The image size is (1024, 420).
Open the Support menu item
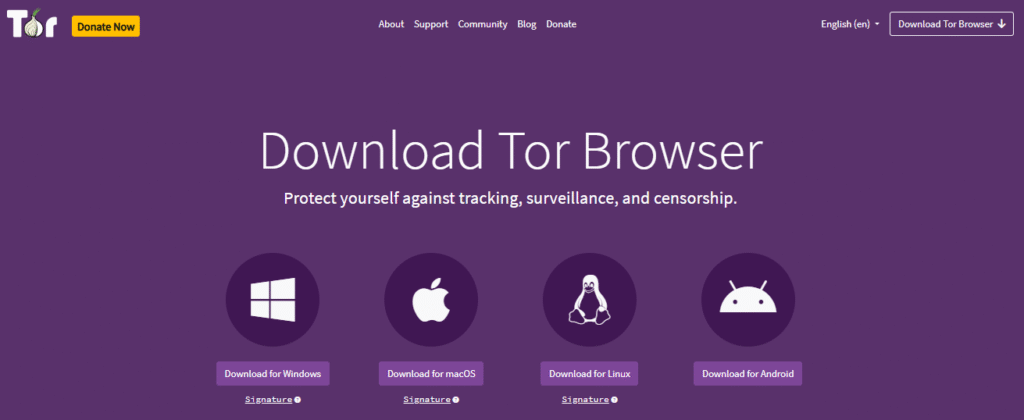click(431, 24)
